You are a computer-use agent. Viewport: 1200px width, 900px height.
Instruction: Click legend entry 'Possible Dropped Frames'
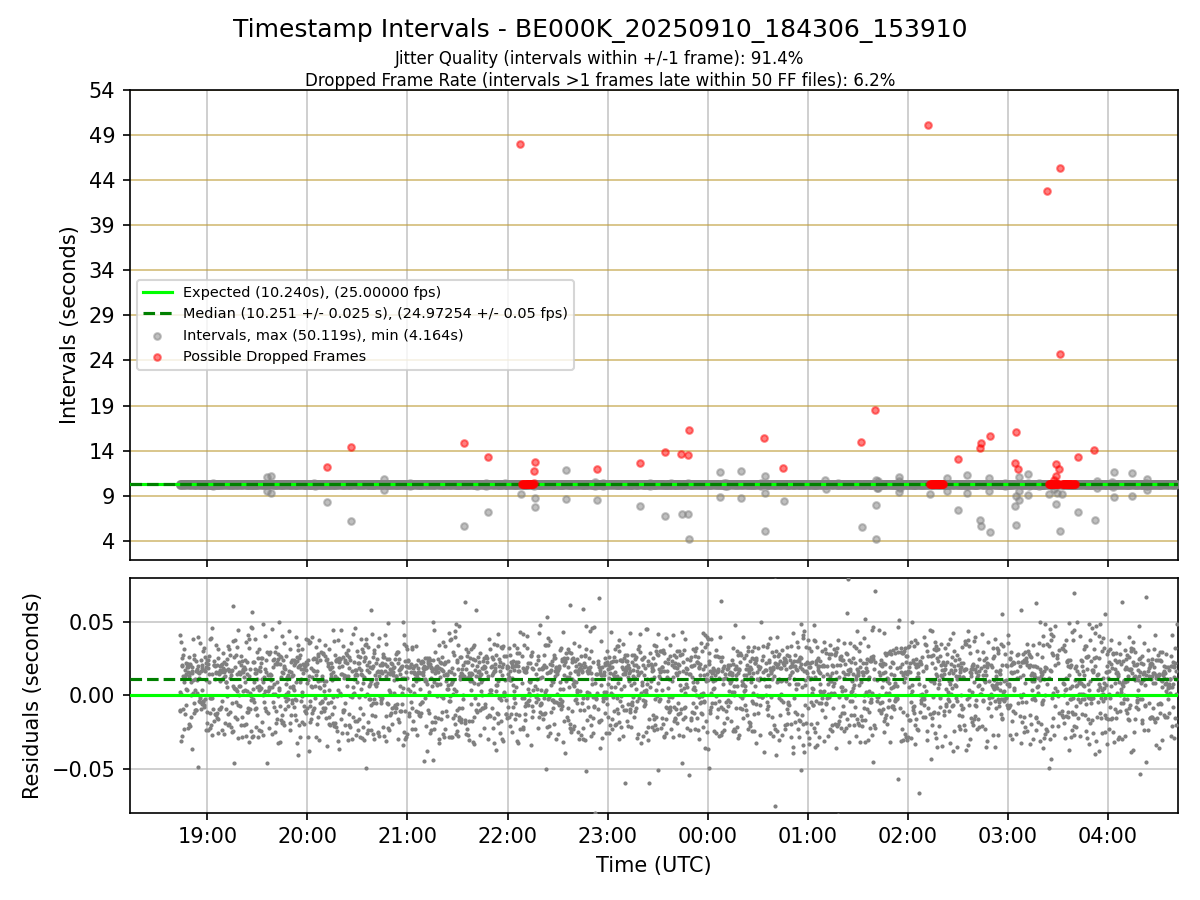pos(274,356)
